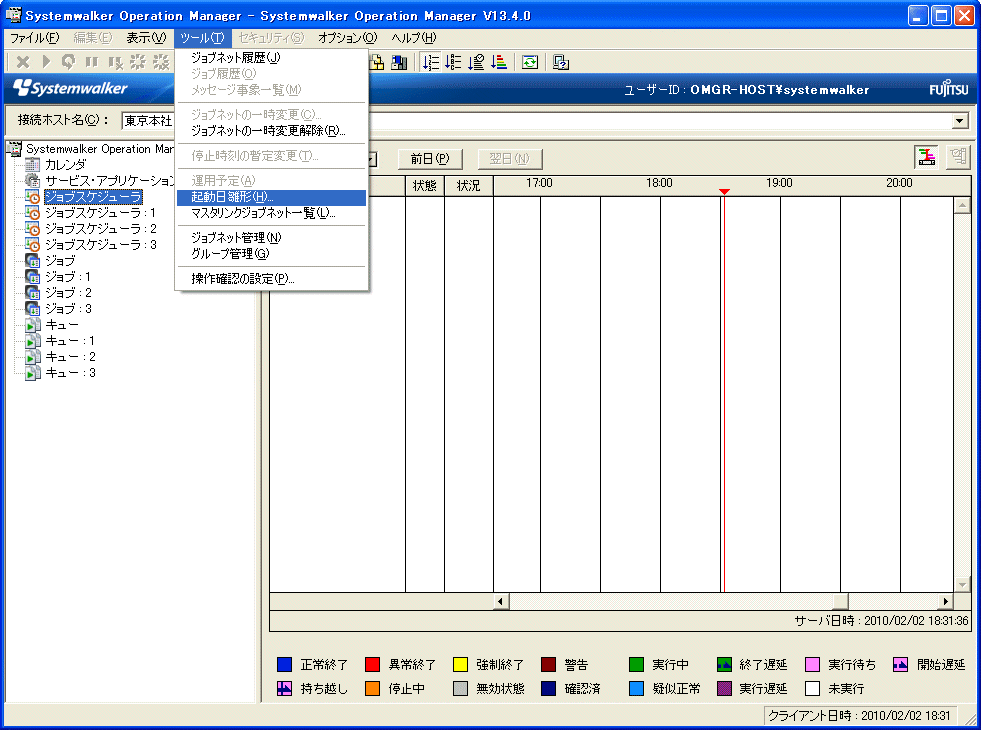This screenshot has width=981, height=730.
Task: Choose マスタリンクジョブネット一覧(L)... entry
Action: pos(272,213)
